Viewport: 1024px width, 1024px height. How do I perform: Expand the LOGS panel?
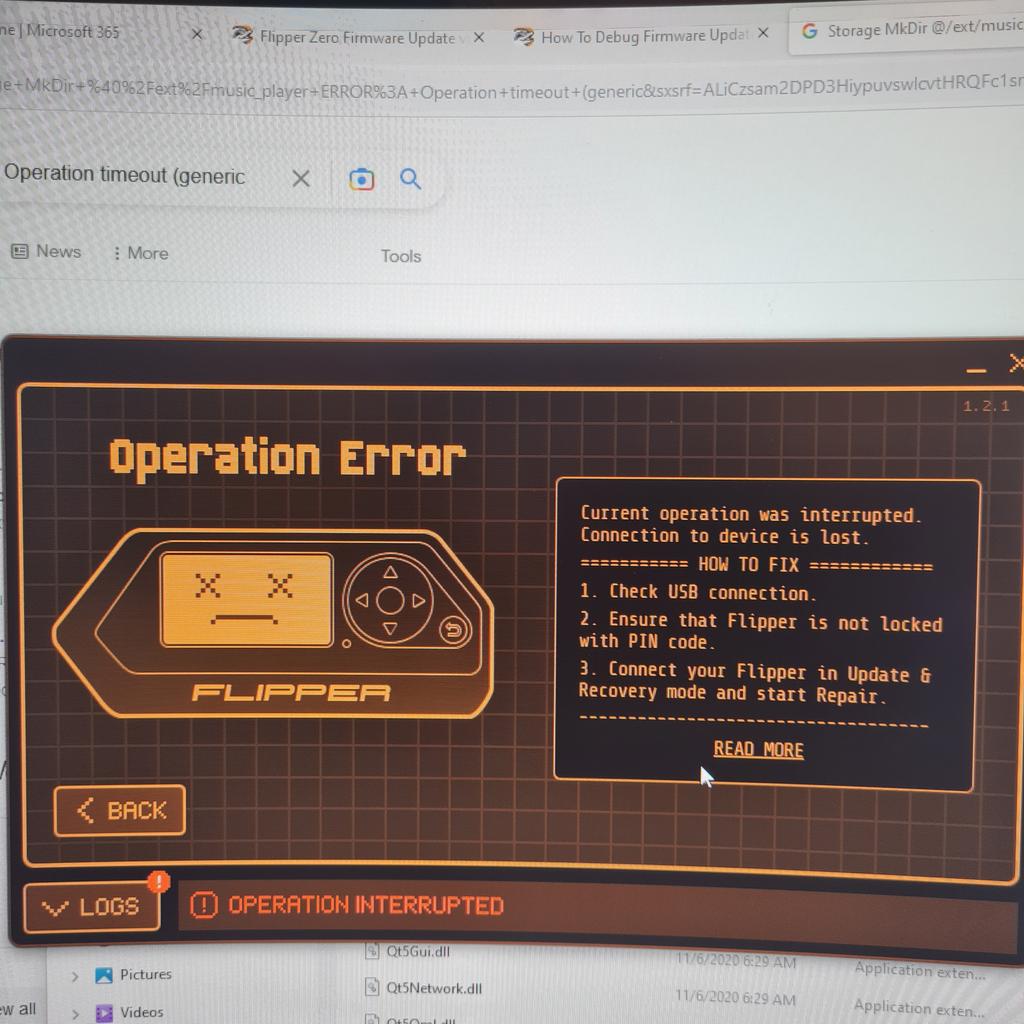(92, 907)
